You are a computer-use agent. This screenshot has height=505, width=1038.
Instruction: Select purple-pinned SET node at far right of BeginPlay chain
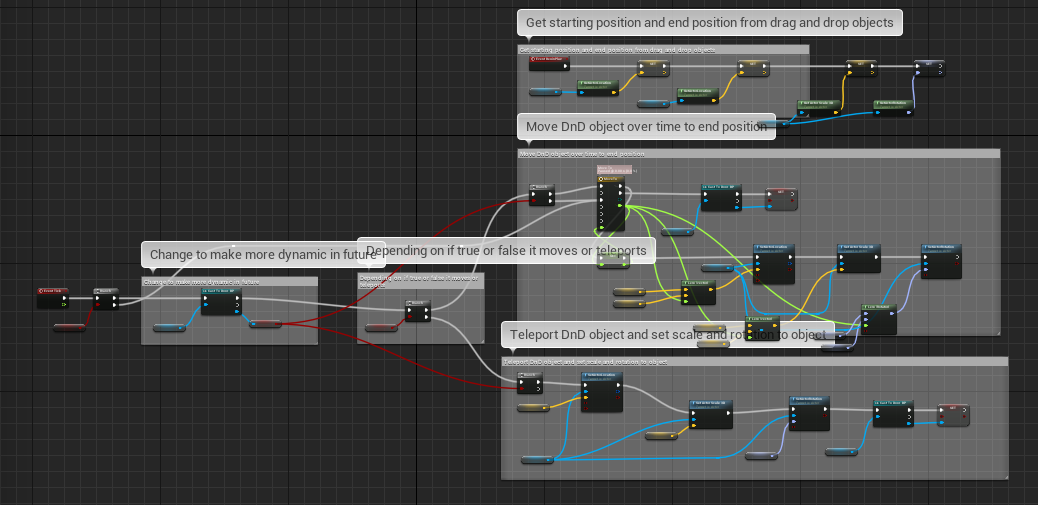point(929,68)
